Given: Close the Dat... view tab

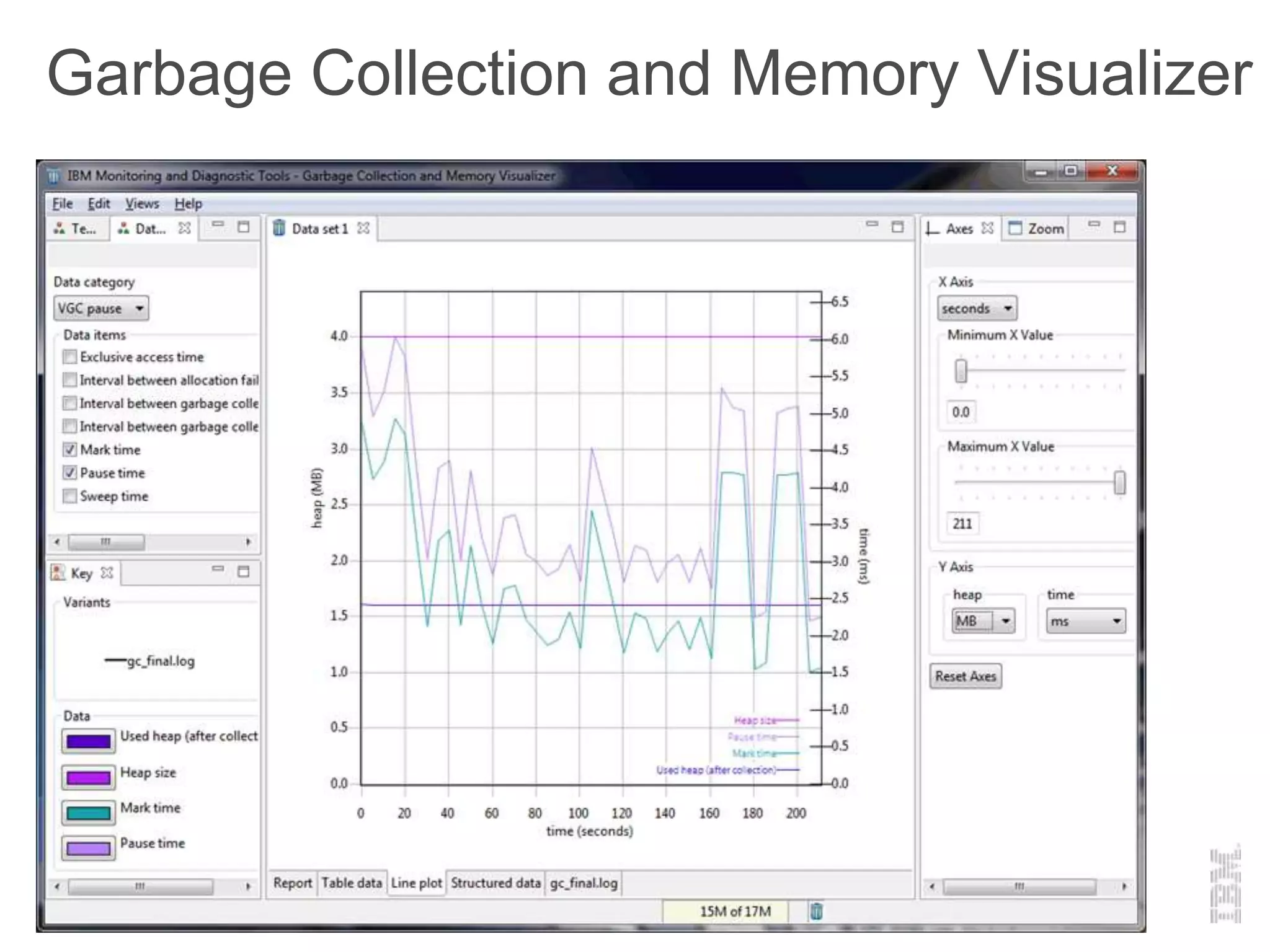Looking at the screenshot, I should 184,228.
